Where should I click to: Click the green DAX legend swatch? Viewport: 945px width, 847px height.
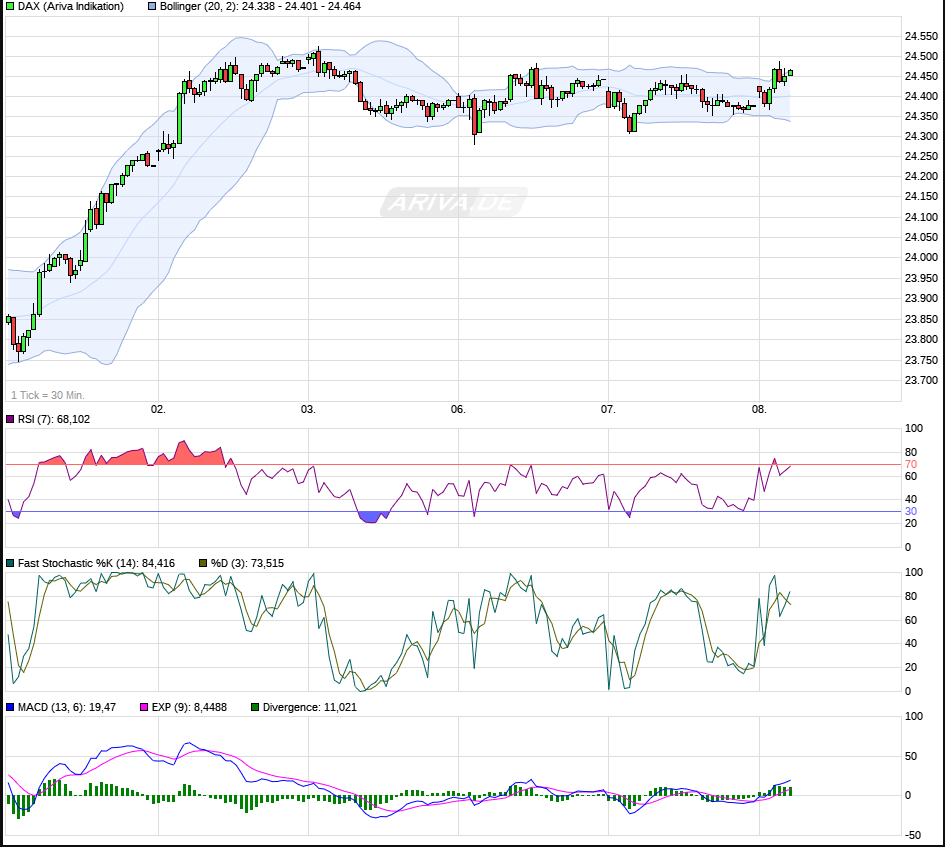(10, 7)
